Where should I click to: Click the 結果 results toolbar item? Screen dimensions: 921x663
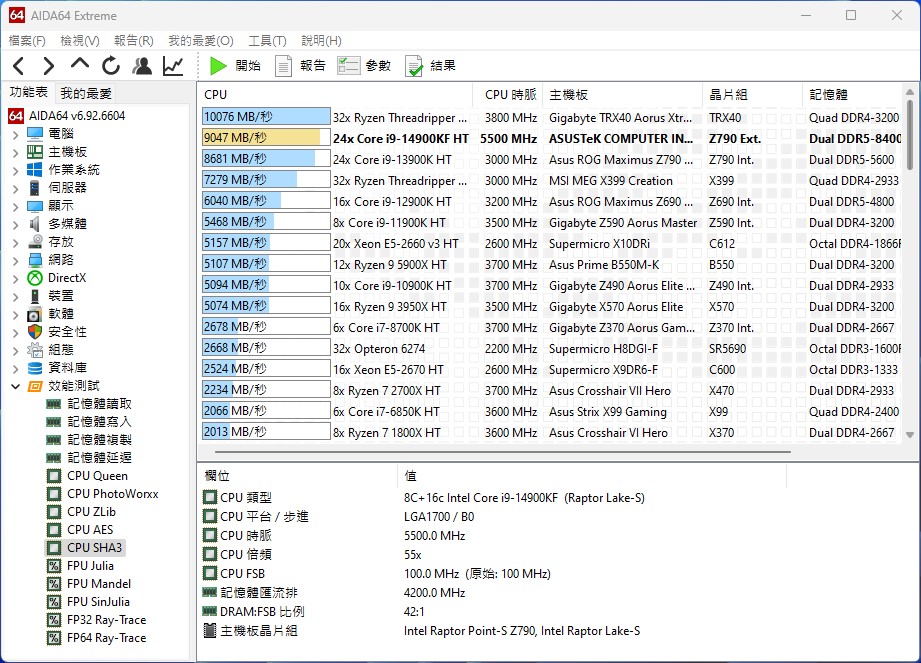430,66
